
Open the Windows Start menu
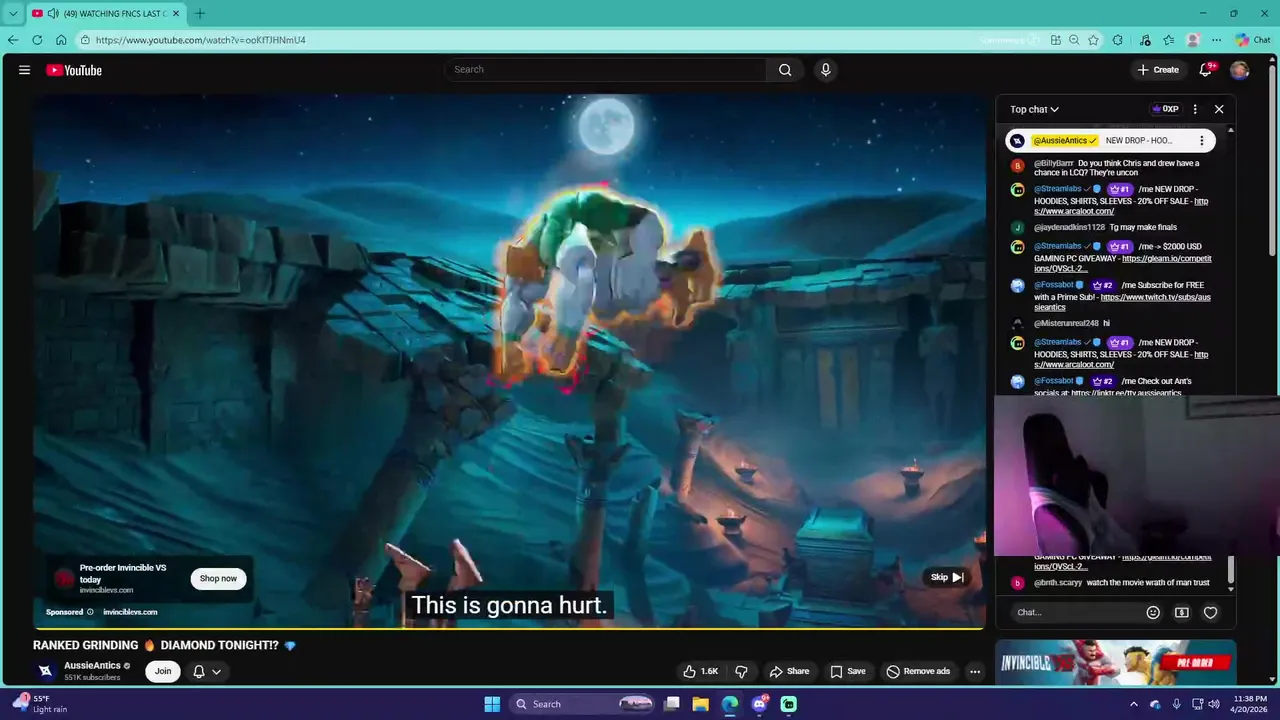coord(492,704)
